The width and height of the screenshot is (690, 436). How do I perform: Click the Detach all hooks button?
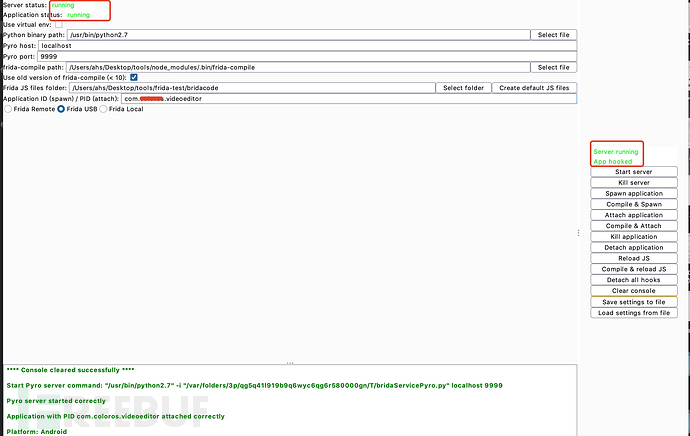tap(633, 280)
